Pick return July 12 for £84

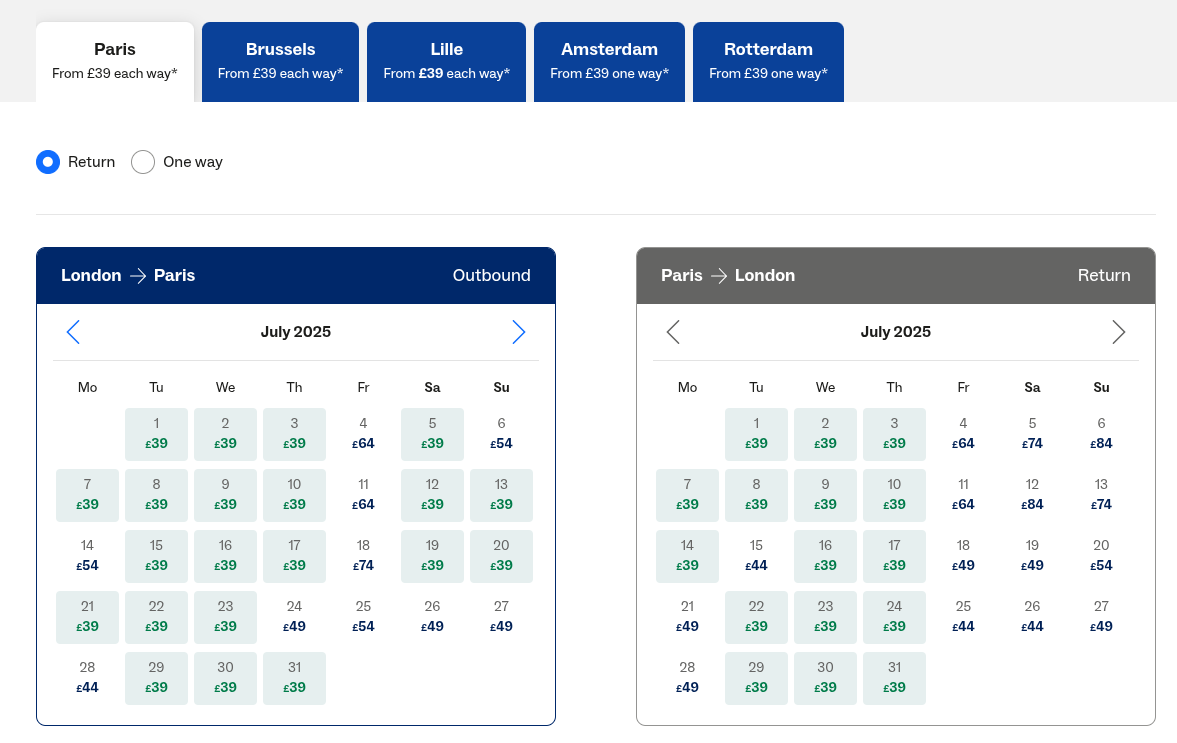[x=1032, y=495]
